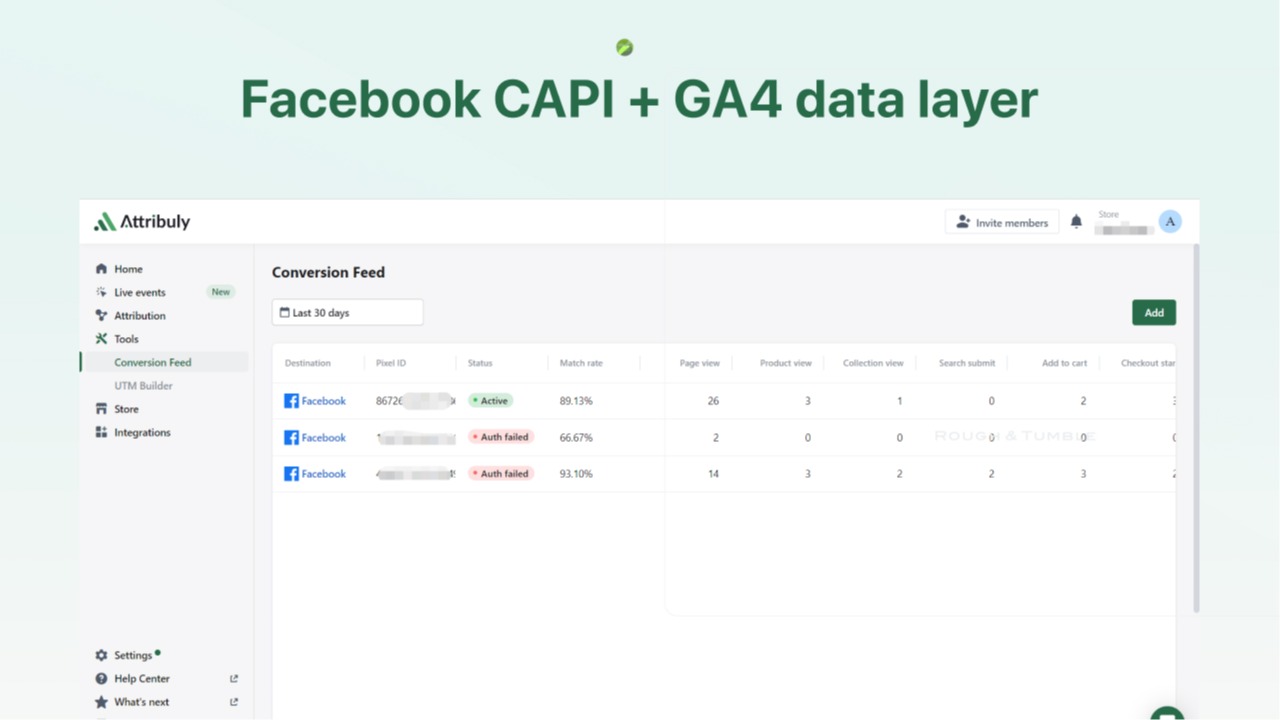Open the Settings menu item

[133, 655]
